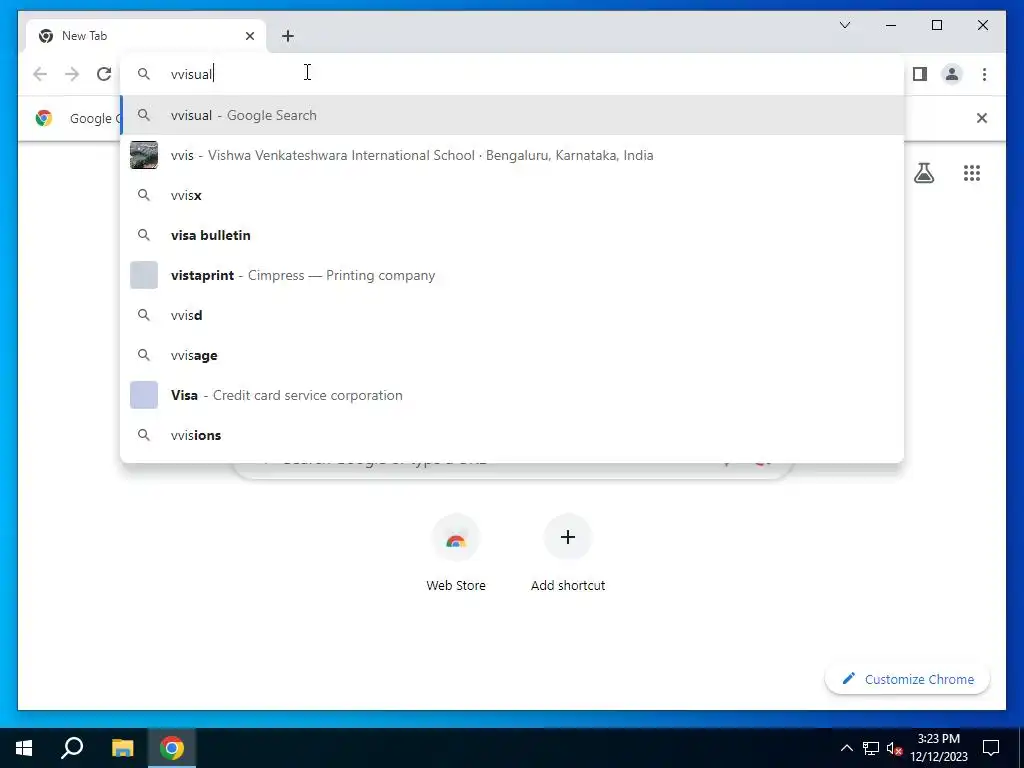Open Windows search from the taskbar
This screenshot has height=768, width=1024.
click(72, 748)
